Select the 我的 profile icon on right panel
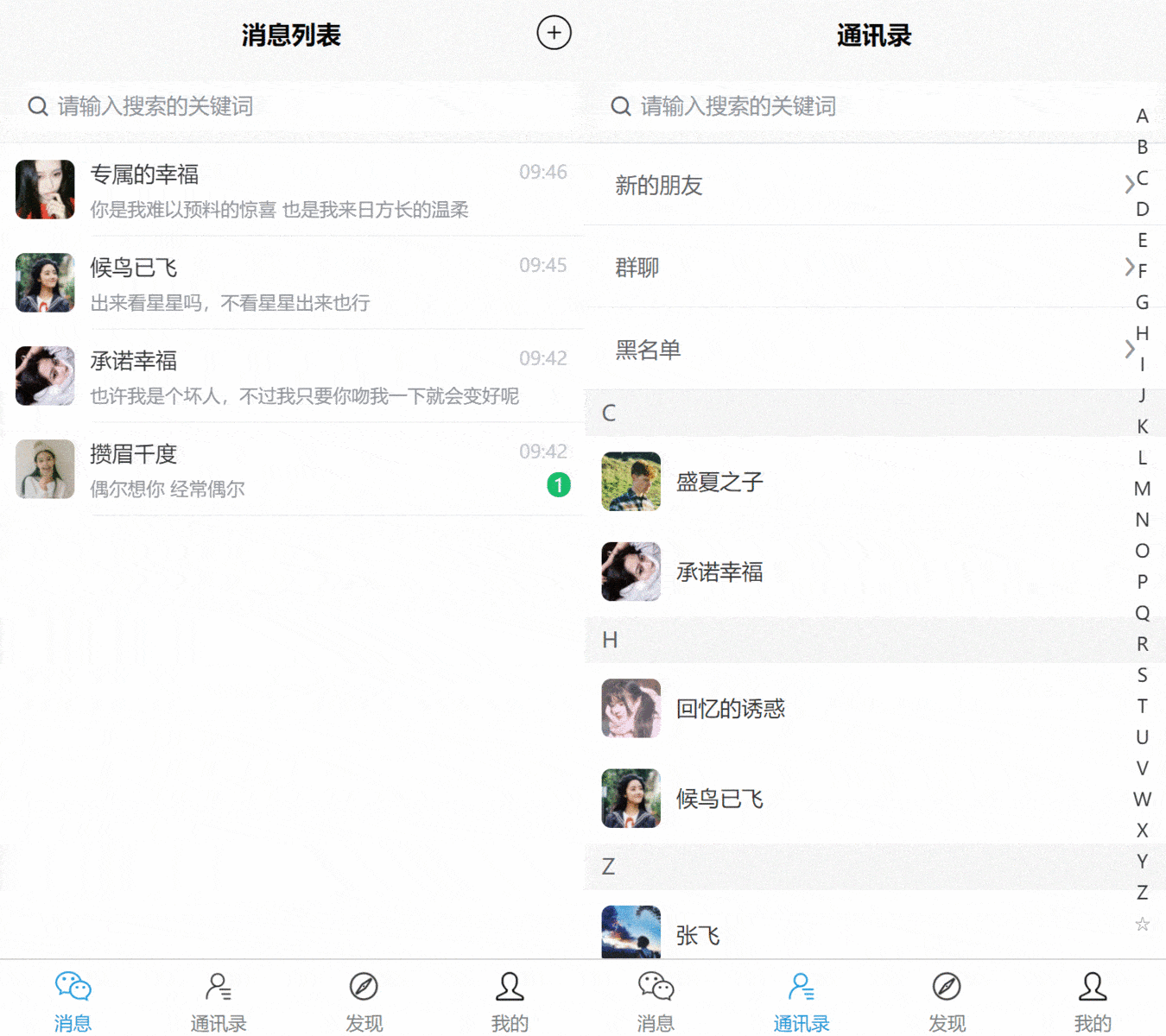Screen dimensions: 1166x1036 (1093, 985)
